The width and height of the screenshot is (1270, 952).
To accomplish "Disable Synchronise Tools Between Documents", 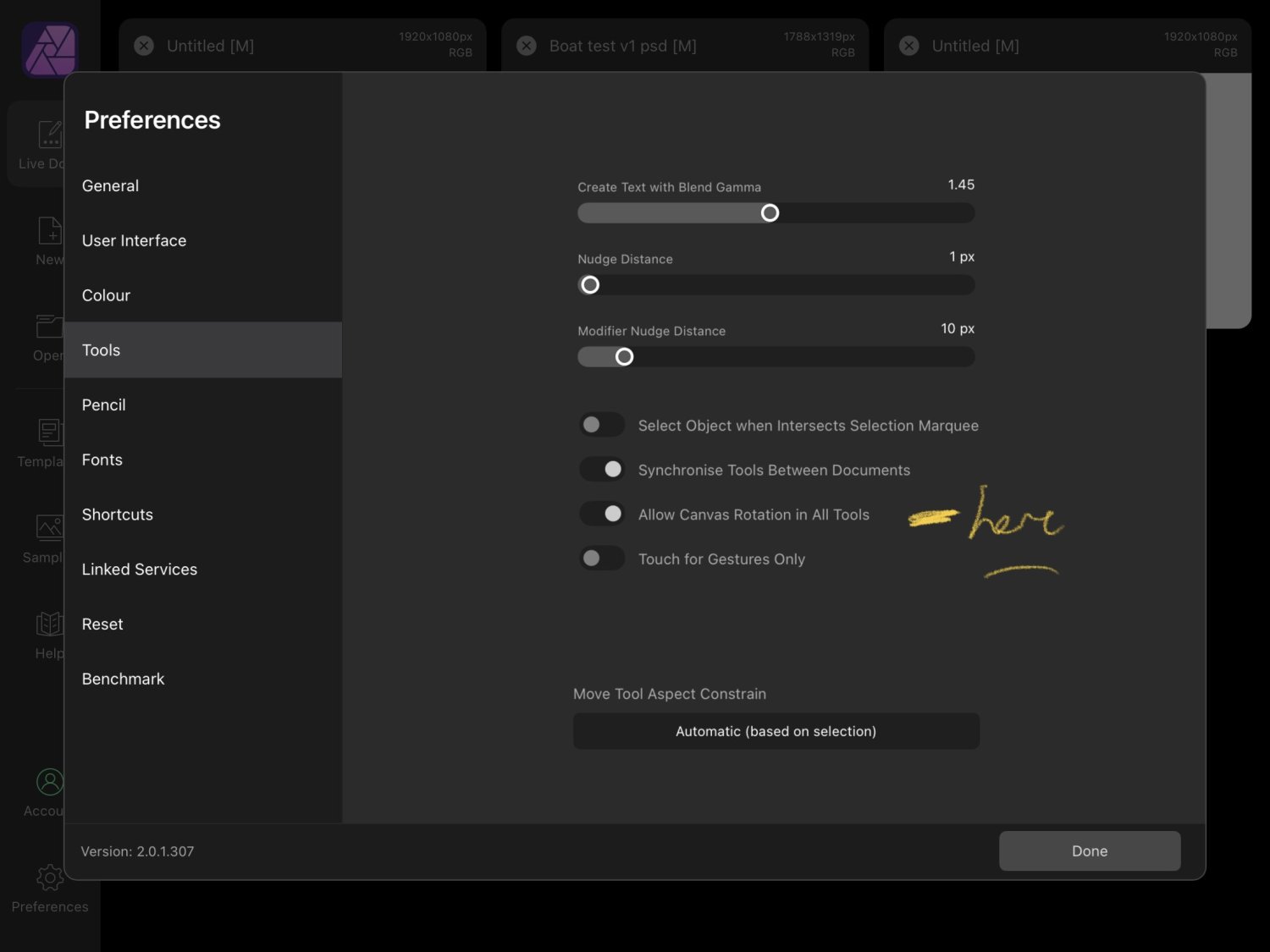I will coord(601,469).
